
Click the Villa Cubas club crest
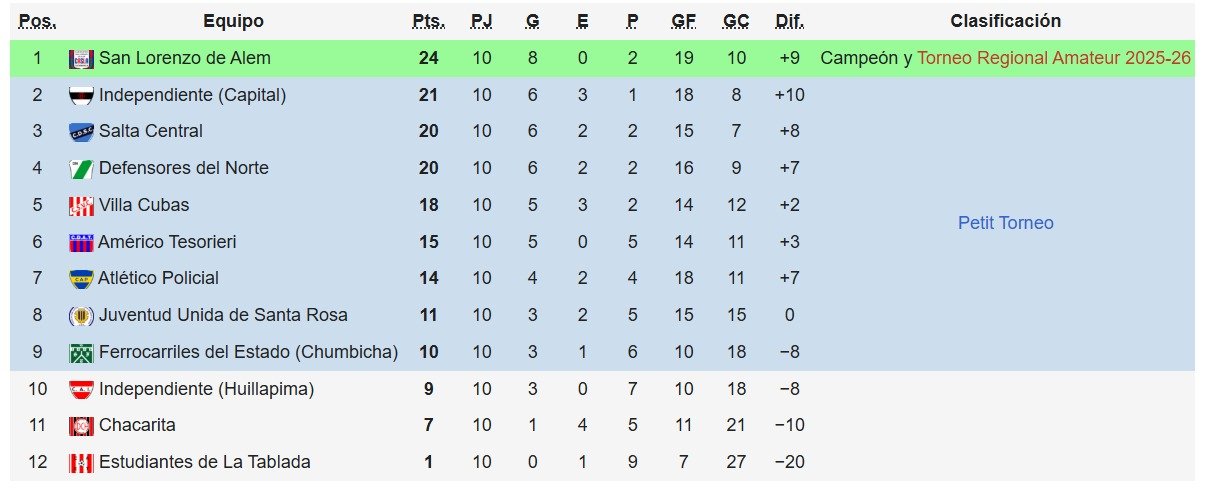tap(81, 206)
